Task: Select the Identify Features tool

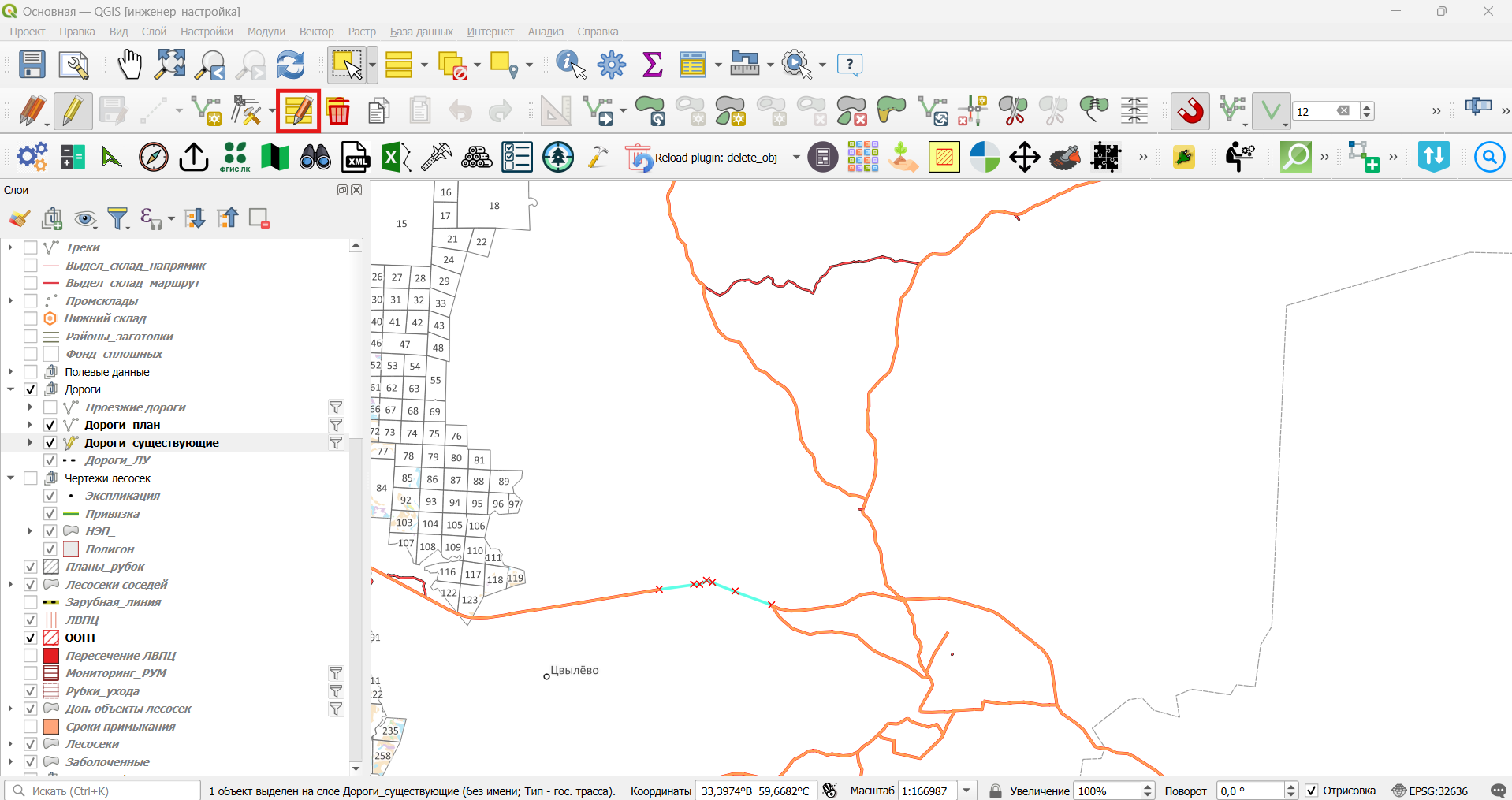Action: [x=571, y=65]
